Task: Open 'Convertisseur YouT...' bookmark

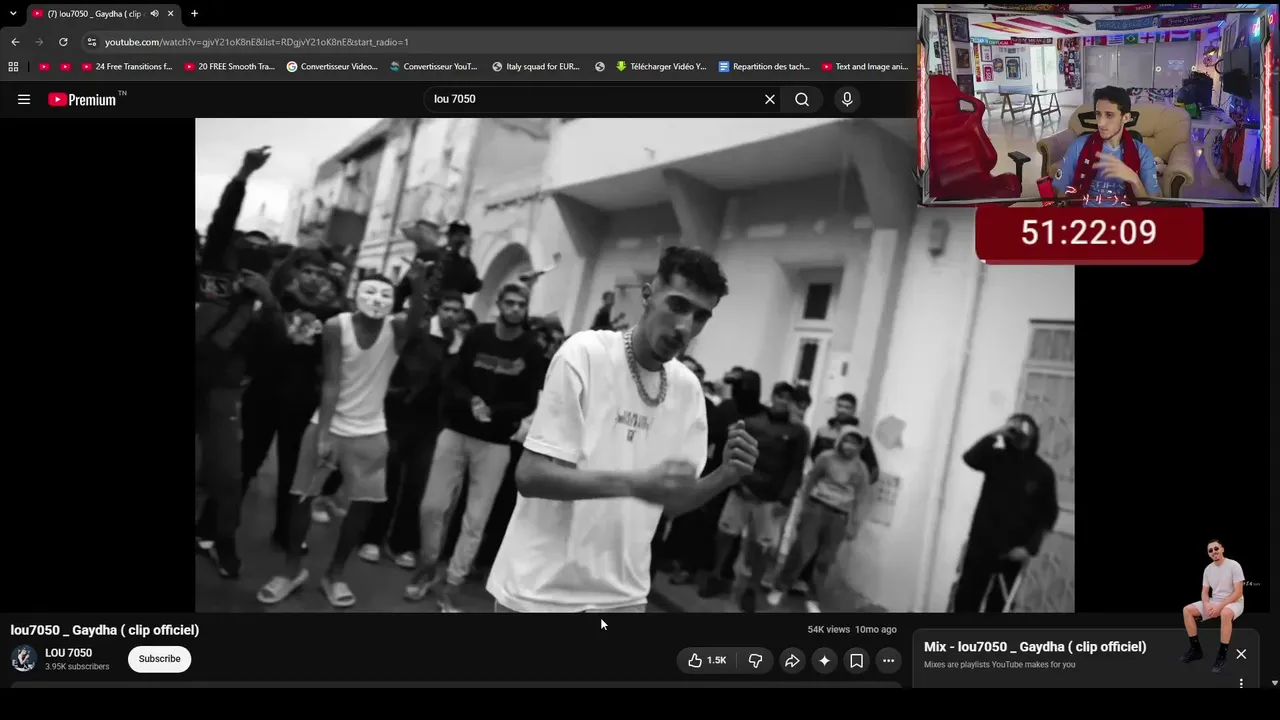Action: 434,67
